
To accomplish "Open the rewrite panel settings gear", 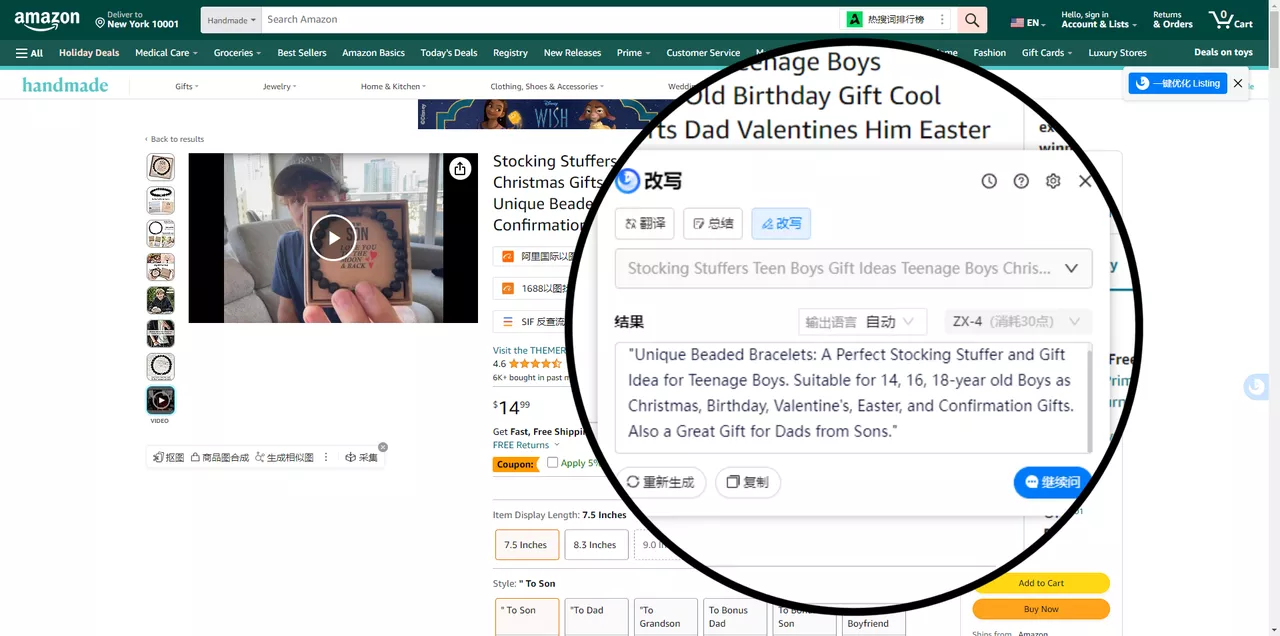I will click(1053, 181).
